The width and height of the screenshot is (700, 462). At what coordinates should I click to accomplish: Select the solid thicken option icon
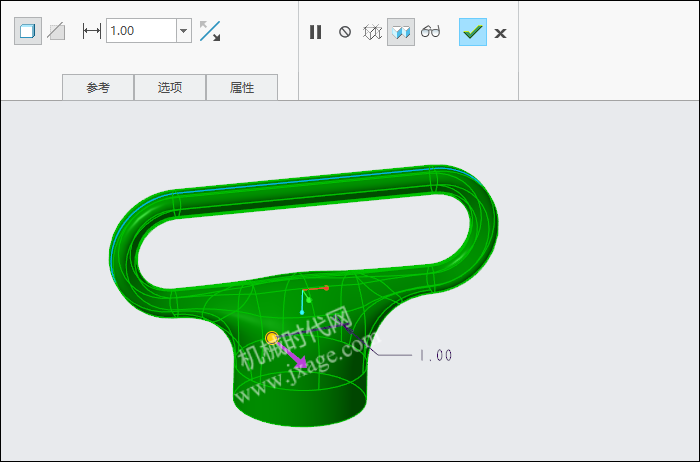[28, 31]
